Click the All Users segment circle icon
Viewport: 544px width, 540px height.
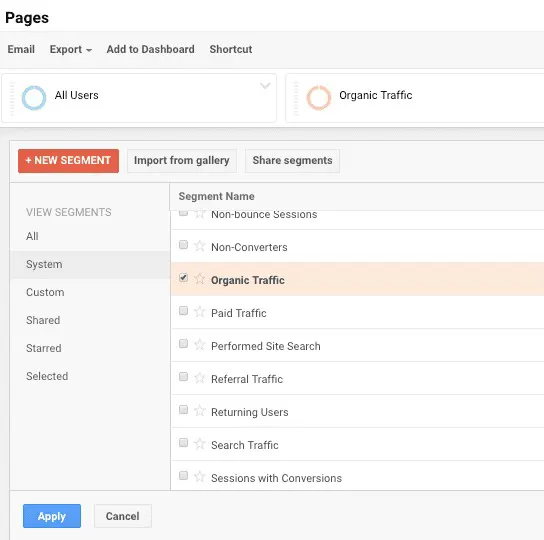[34, 98]
